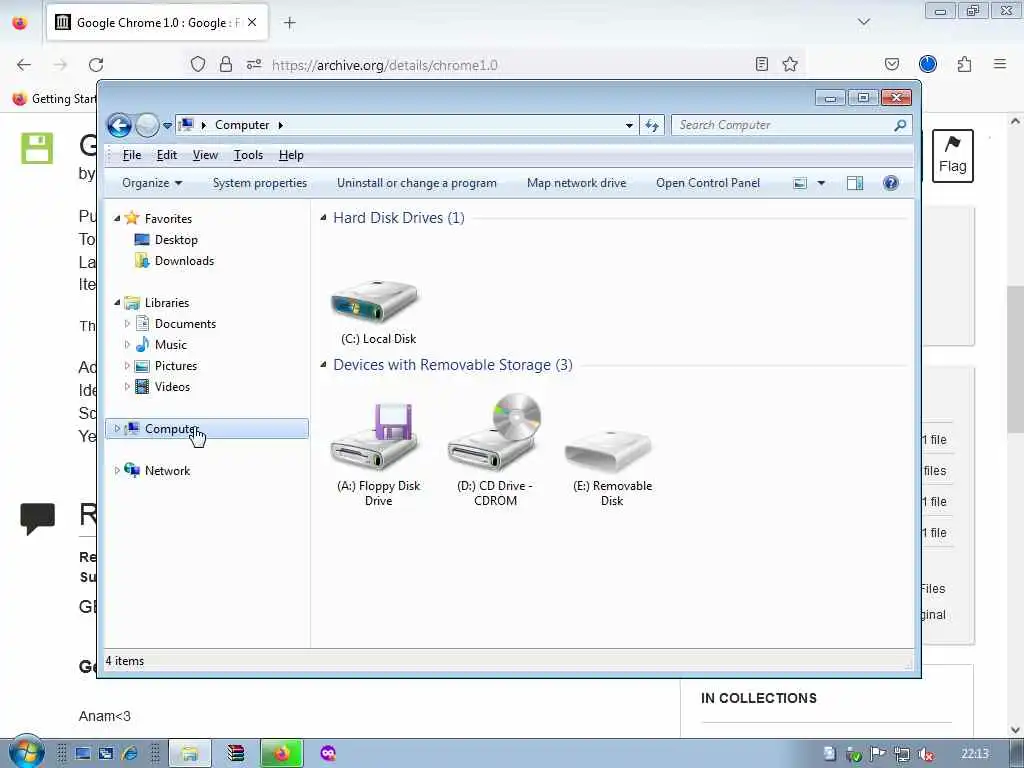1024x768 pixels.
Task: Open Internet Explorer from quick launch
Action: pos(130,754)
